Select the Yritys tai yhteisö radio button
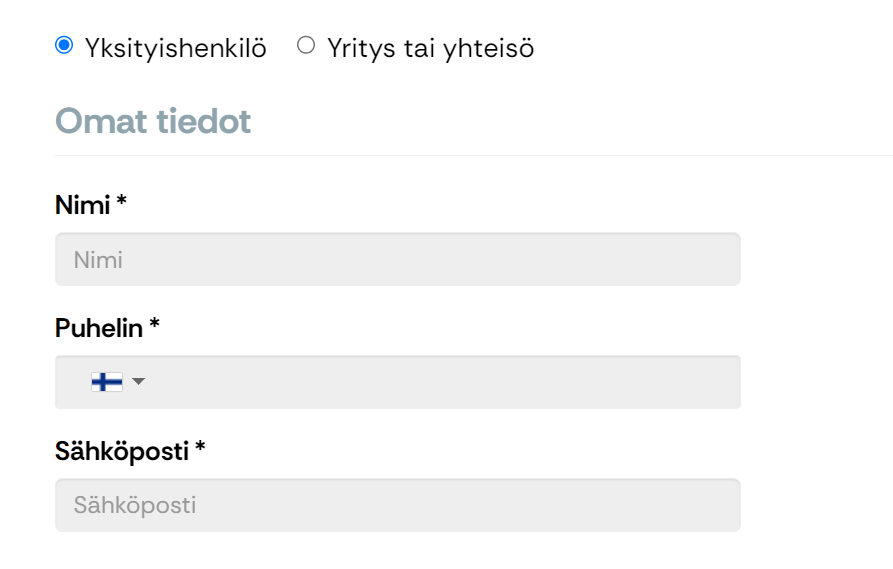The height and width of the screenshot is (569, 893). coord(306,45)
